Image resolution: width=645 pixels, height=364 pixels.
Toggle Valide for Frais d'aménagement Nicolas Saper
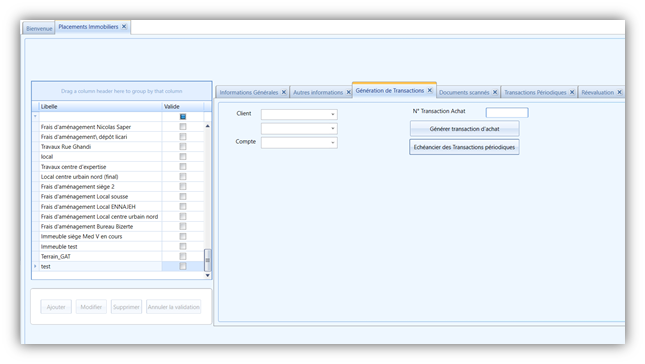(x=183, y=127)
